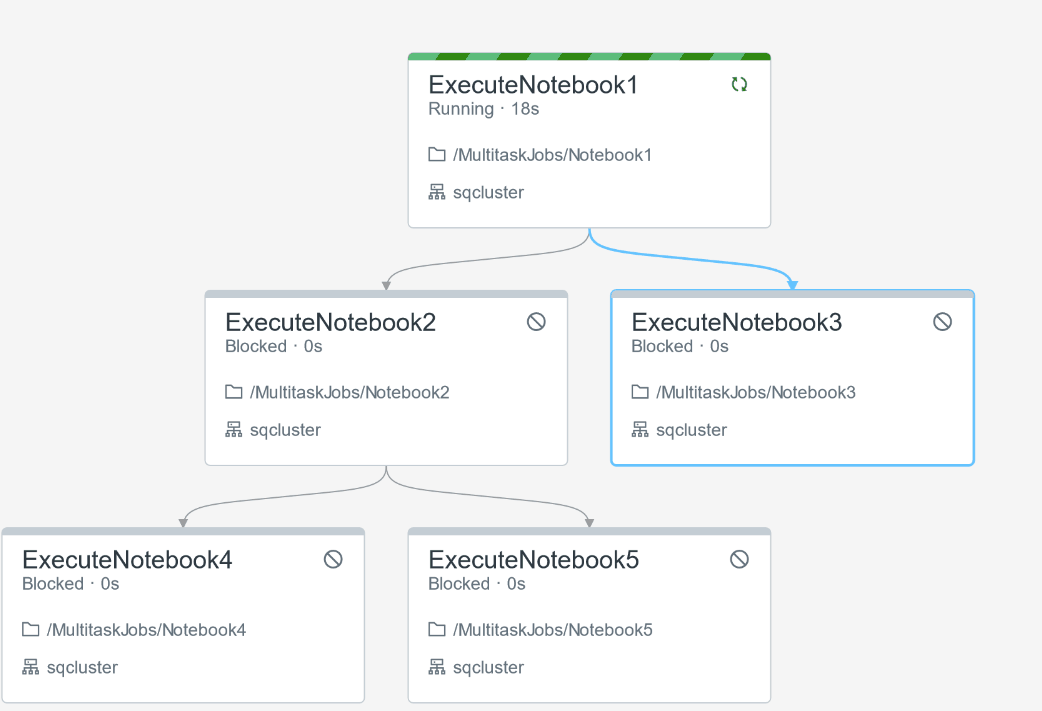Click Running 18s status text
The height and width of the screenshot is (711, 1042).
483,109
